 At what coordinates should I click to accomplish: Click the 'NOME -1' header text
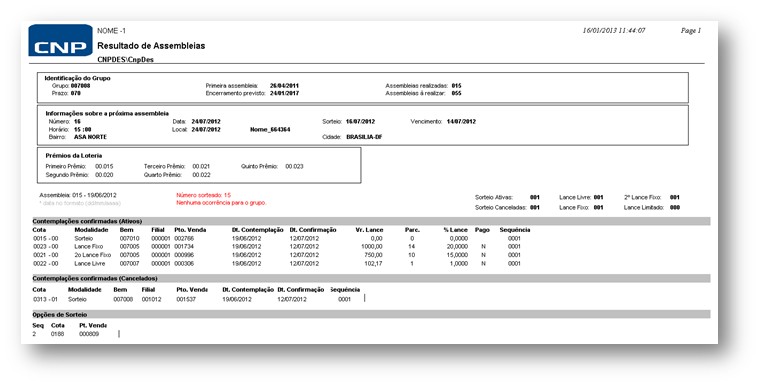tap(111, 31)
